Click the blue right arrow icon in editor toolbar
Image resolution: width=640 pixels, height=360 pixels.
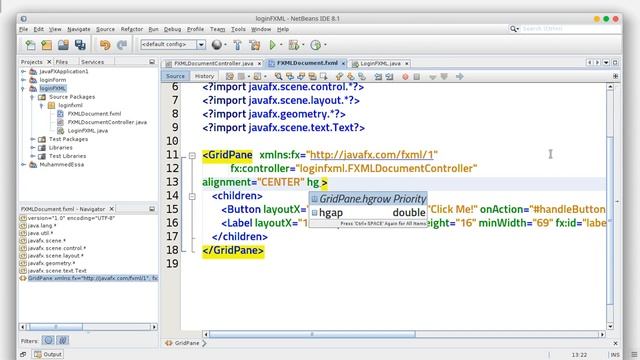click(460, 76)
